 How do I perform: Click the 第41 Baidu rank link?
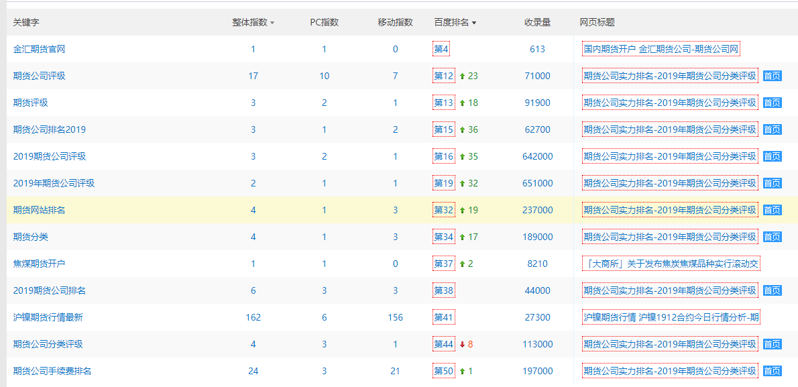443,317
